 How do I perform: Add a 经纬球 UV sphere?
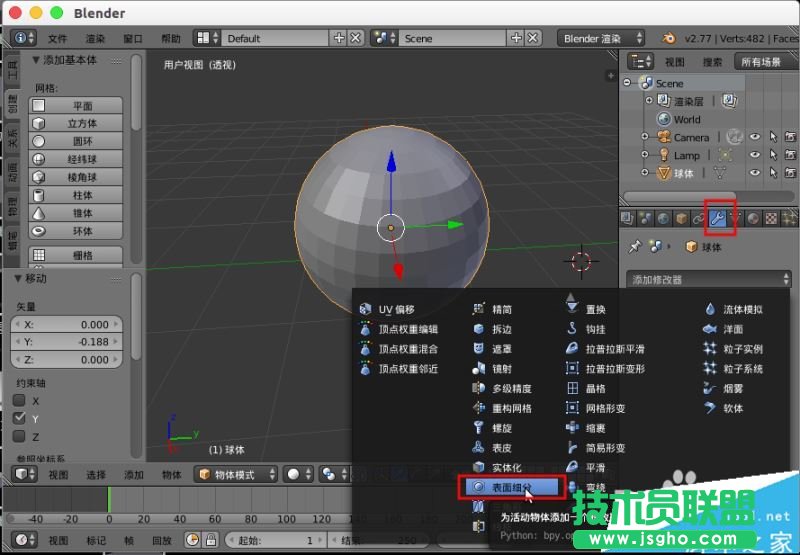76,159
